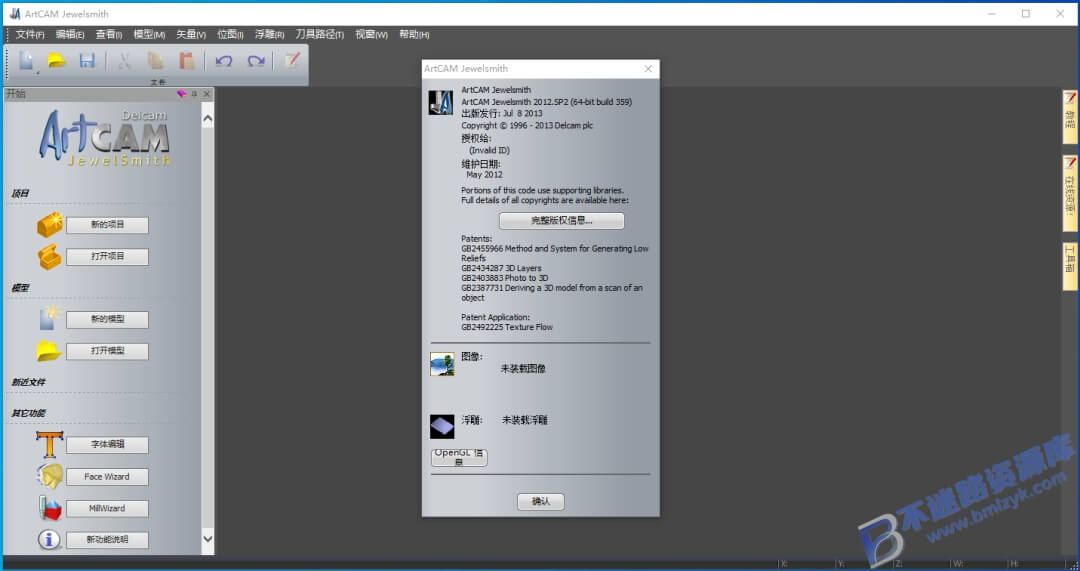Click the notes pencil icon in toolbar

pos(292,60)
